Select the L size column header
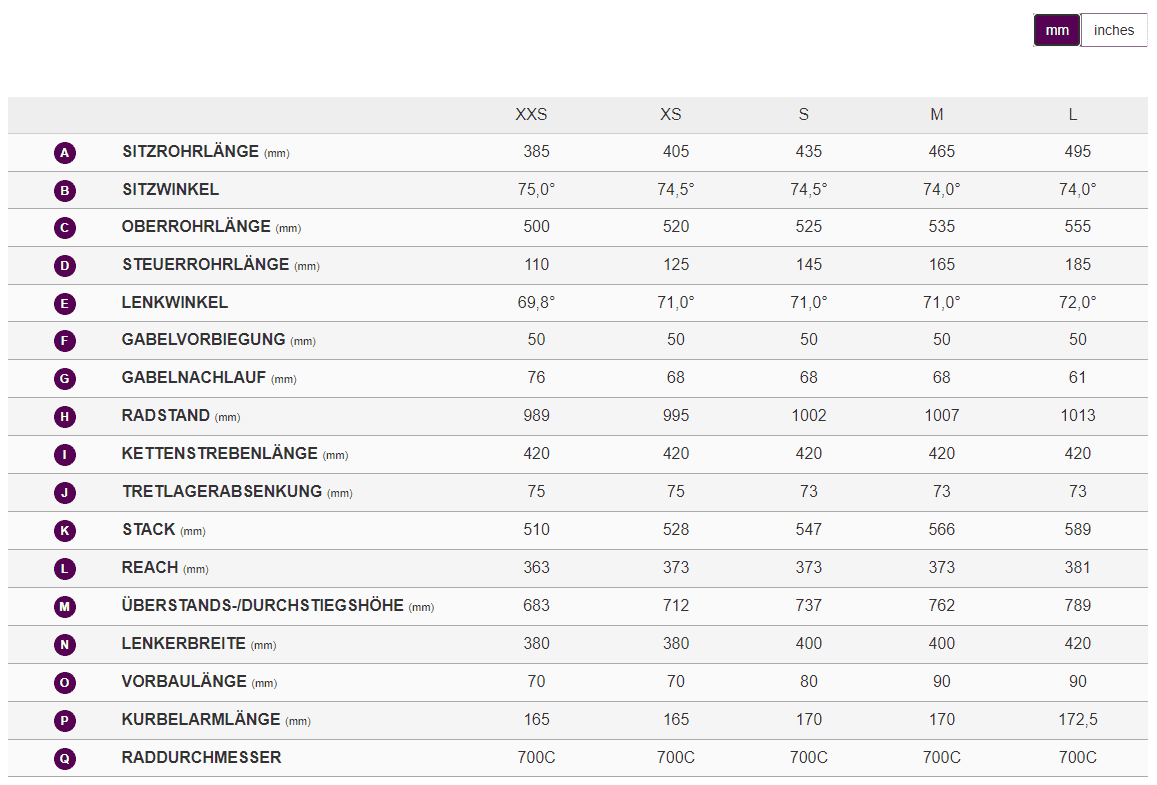 point(1073,114)
